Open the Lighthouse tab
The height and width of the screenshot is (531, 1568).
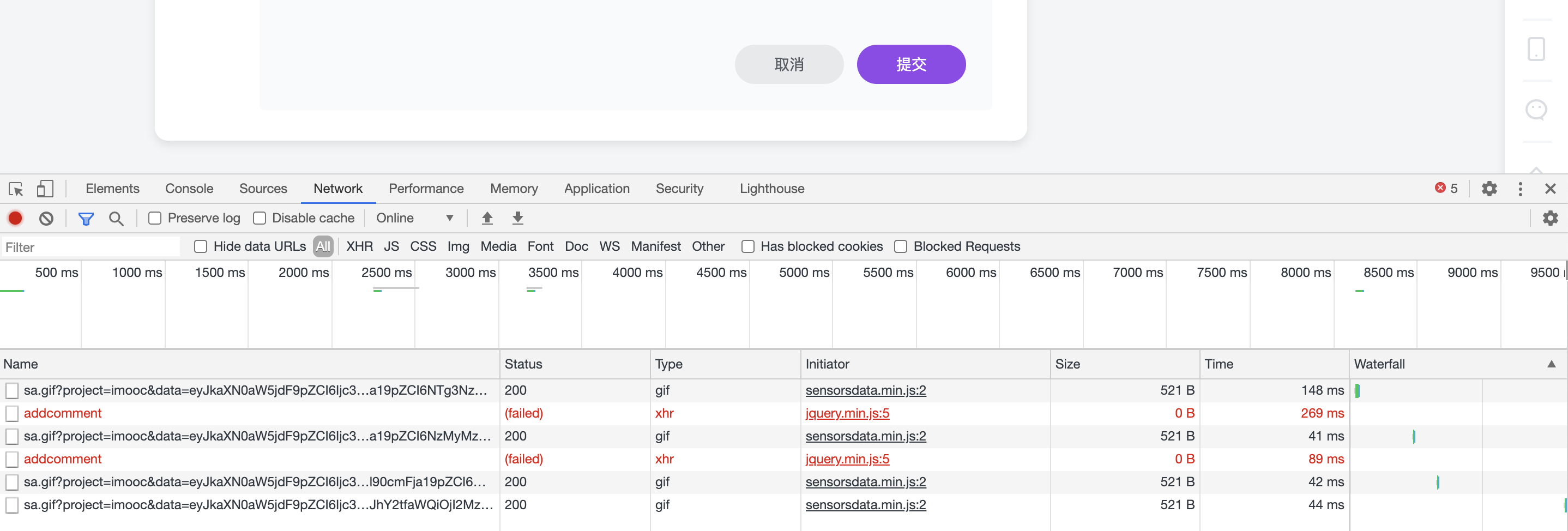772,189
